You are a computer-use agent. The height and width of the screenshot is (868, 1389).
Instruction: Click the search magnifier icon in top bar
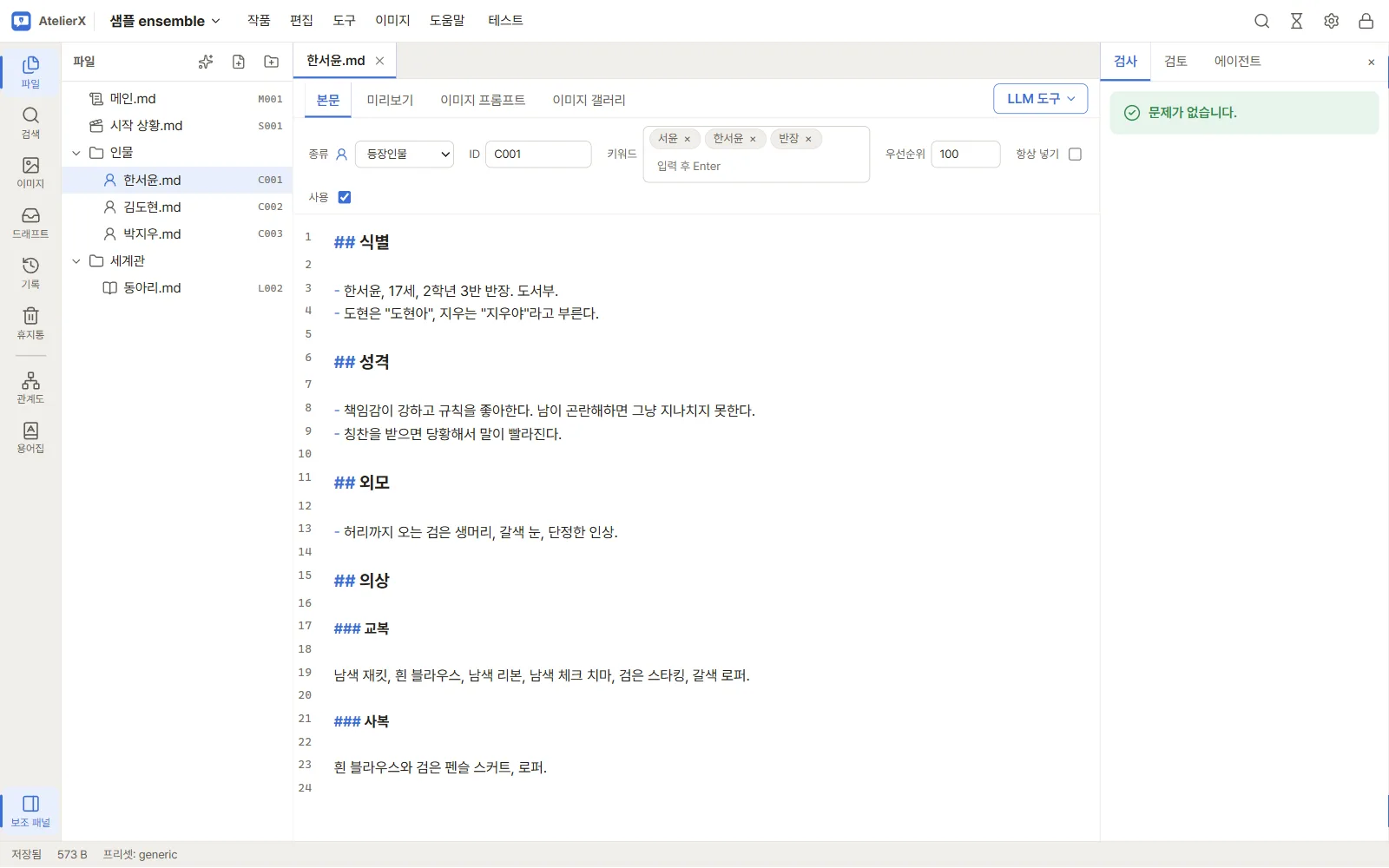(1262, 21)
